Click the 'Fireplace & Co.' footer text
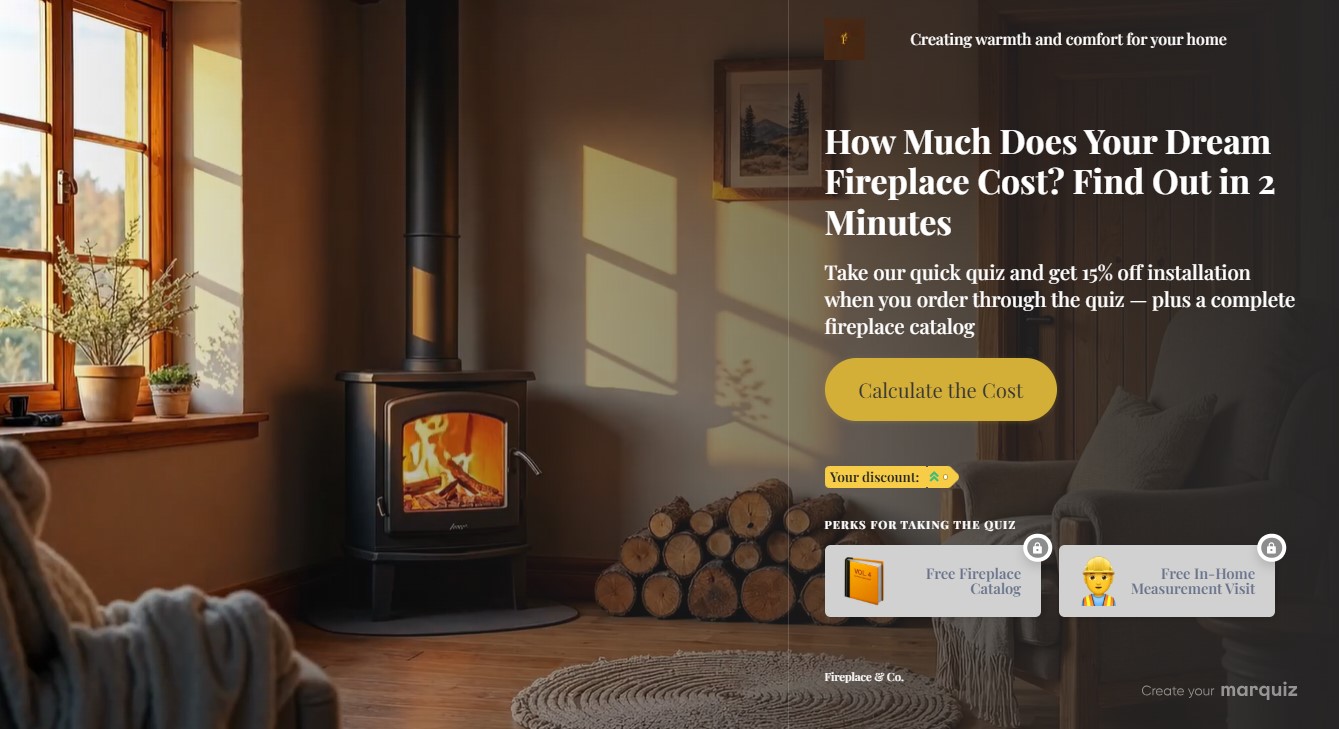The image size is (1339, 729). (x=864, y=677)
